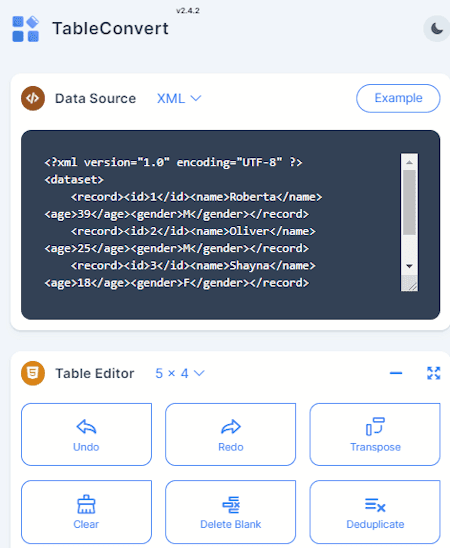Expand the 5 × 4 table size dropdown
Viewport: 450px width, 548px height.
[x=180, y=373]
